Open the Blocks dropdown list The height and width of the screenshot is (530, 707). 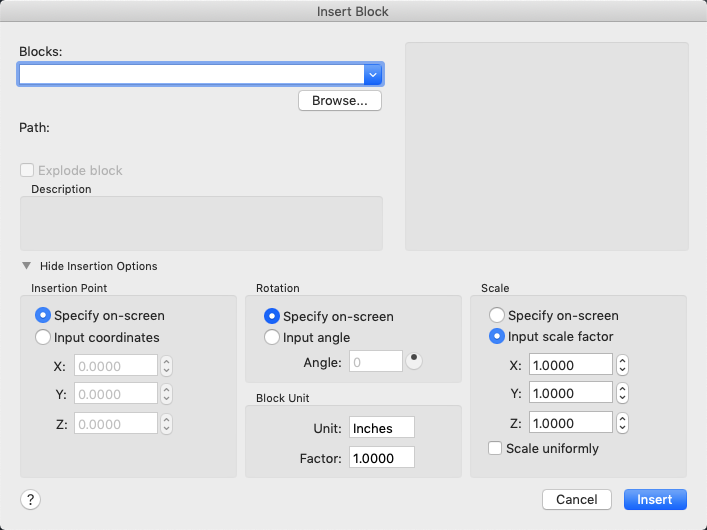coord(373,73)
